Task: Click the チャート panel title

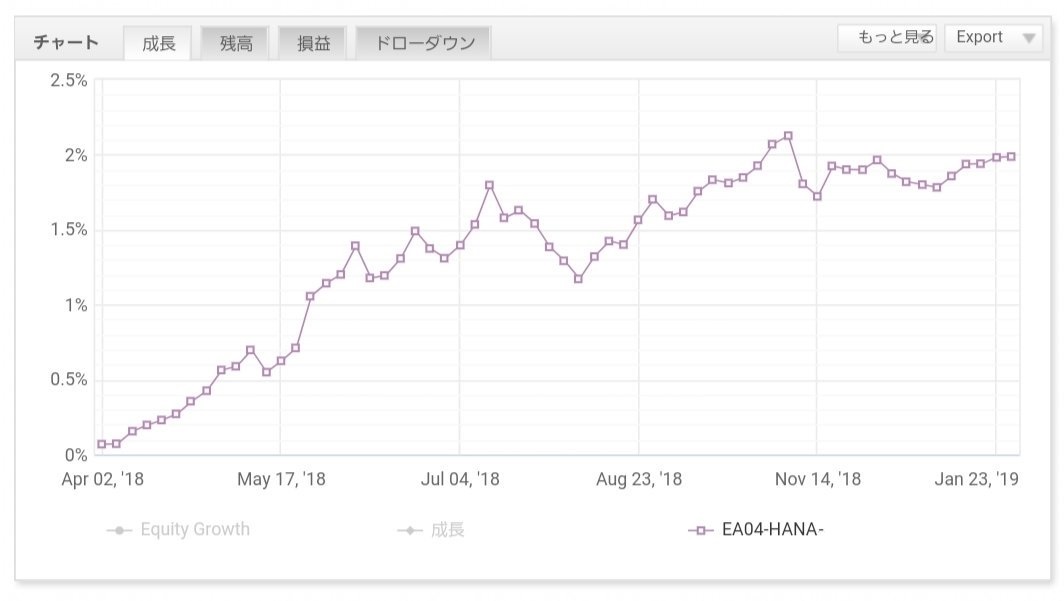Action: (66, 42)
